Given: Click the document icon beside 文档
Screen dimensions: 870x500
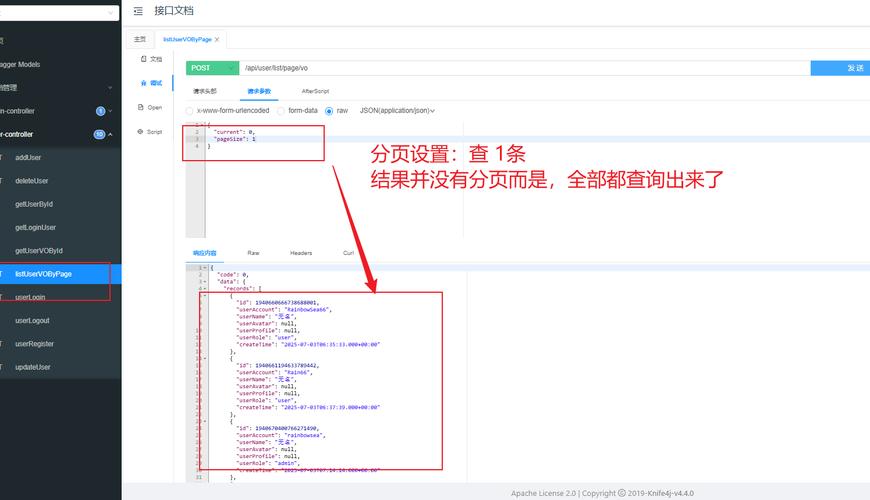Looking at the screenshot, I should coord(144,59).
